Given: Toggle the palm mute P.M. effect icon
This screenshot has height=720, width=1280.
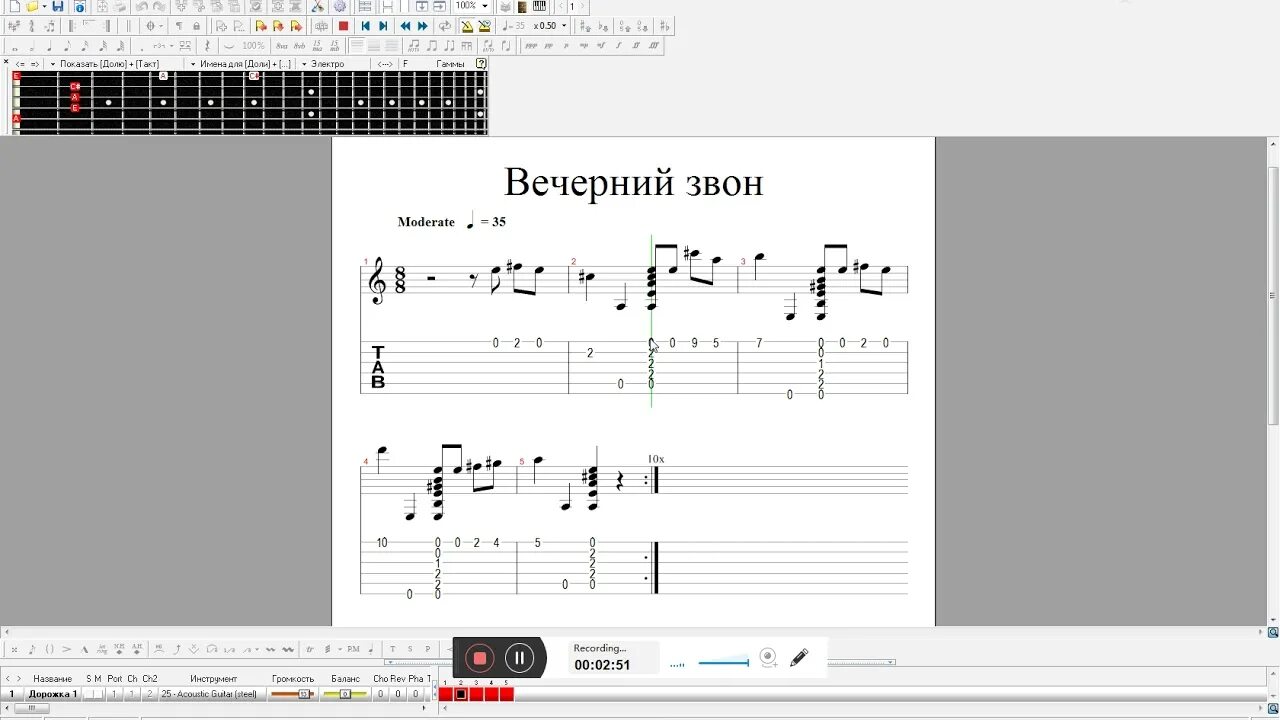Looking at the screenshot, I should (353, 649).
